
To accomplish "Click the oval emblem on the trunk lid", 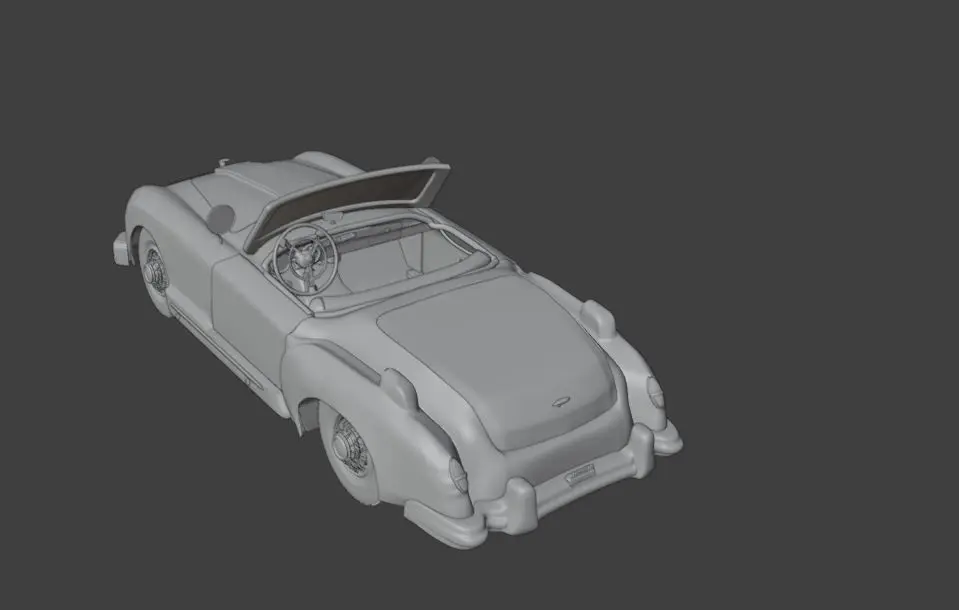I will pos(561,402).
